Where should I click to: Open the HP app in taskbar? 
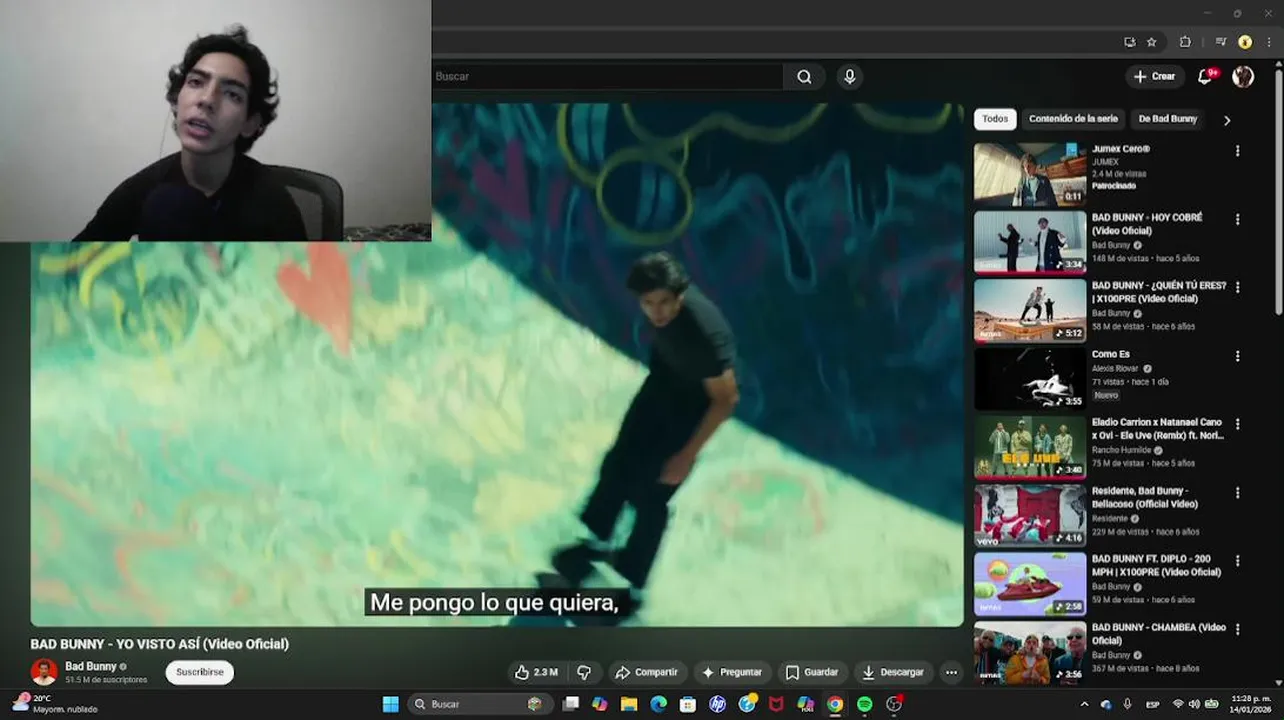click(x=717, y=704)
